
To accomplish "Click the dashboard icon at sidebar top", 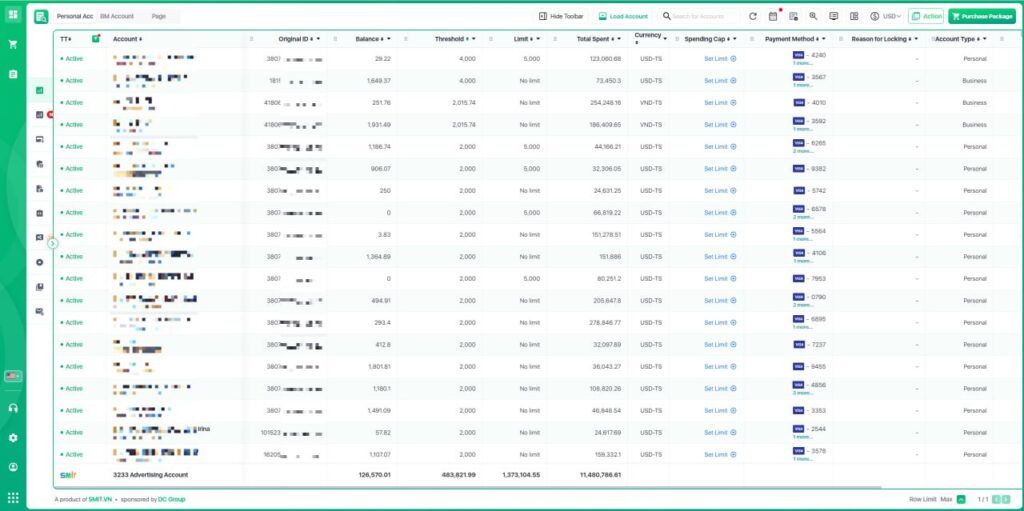I will (x=13, y=15).
